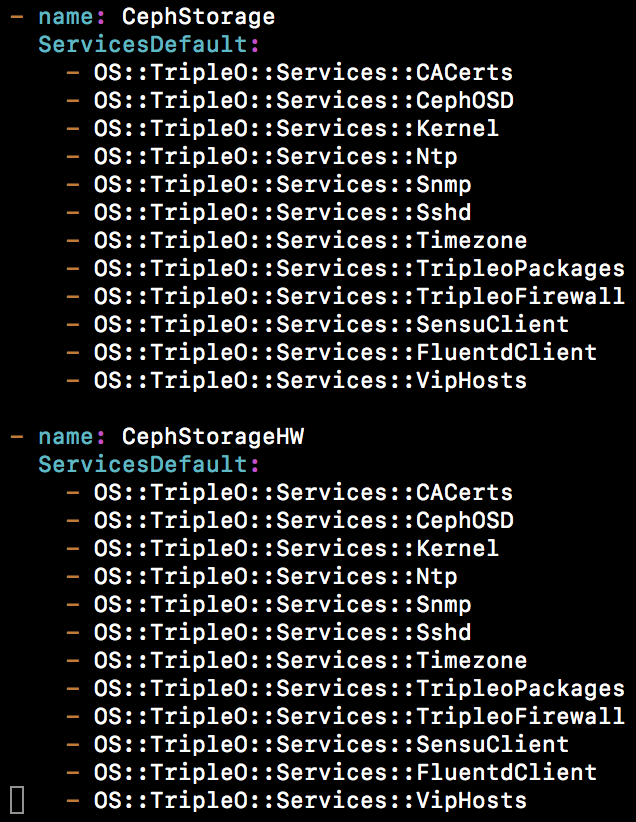Click SensuClient line in CephStorage block
Viewport: 636px width, 822px height.
[331, 325]
